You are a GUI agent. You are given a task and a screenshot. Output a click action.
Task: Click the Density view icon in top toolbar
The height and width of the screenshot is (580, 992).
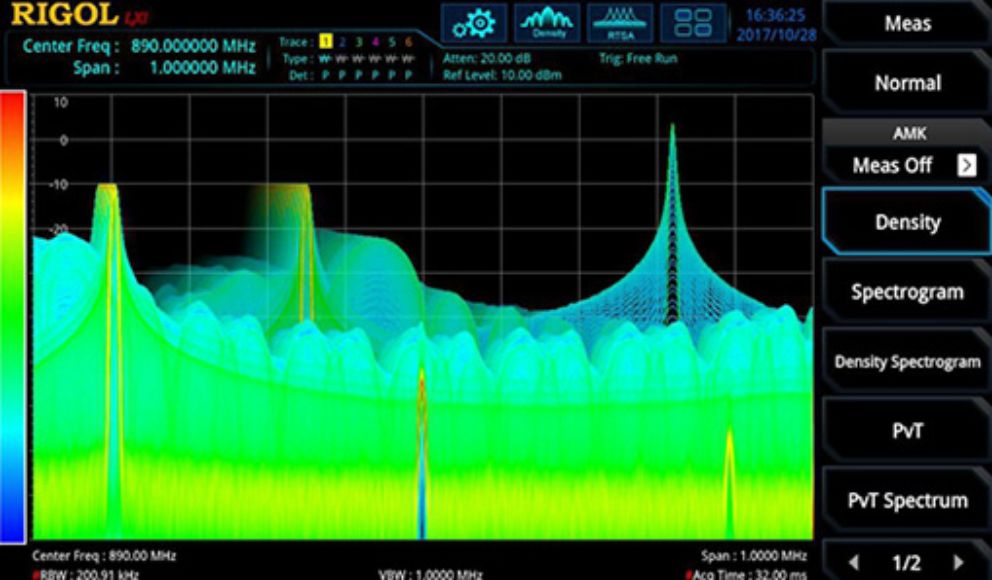tap(547, 23)
